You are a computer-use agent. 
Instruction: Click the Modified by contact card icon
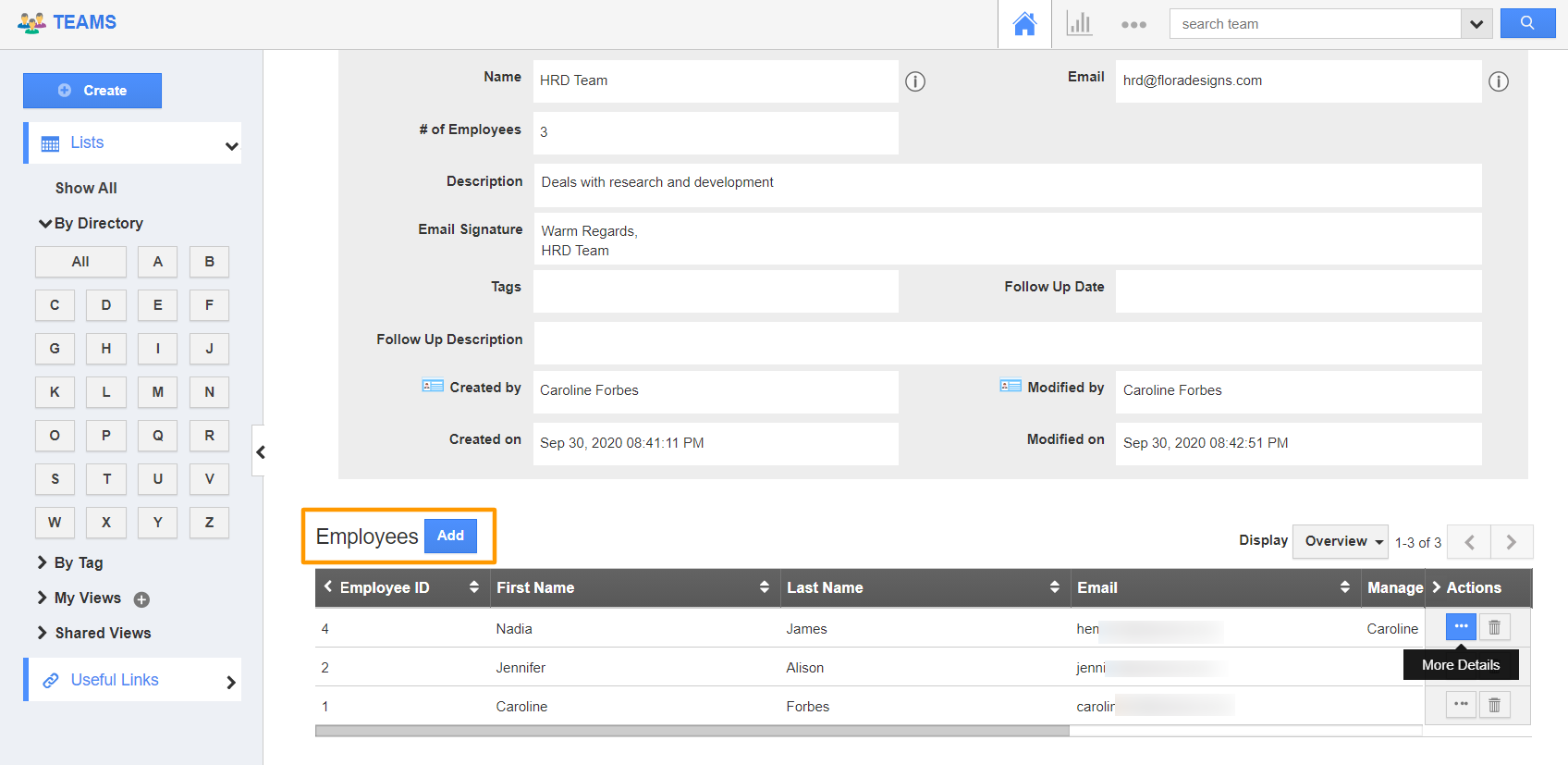tap(1011, 386)
